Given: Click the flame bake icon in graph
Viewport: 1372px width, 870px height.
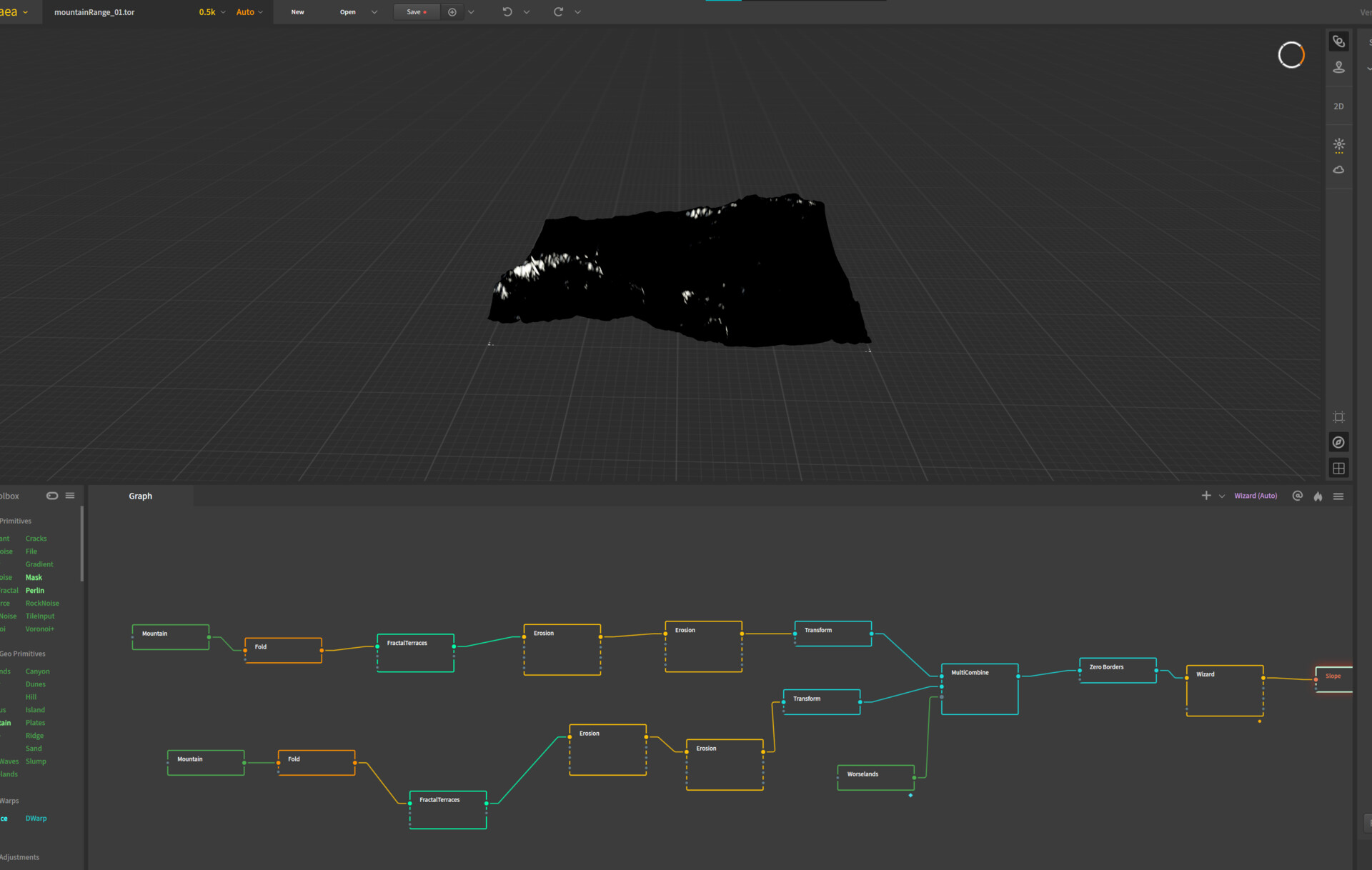Looking at the screenshot, I should point(1318,496).
